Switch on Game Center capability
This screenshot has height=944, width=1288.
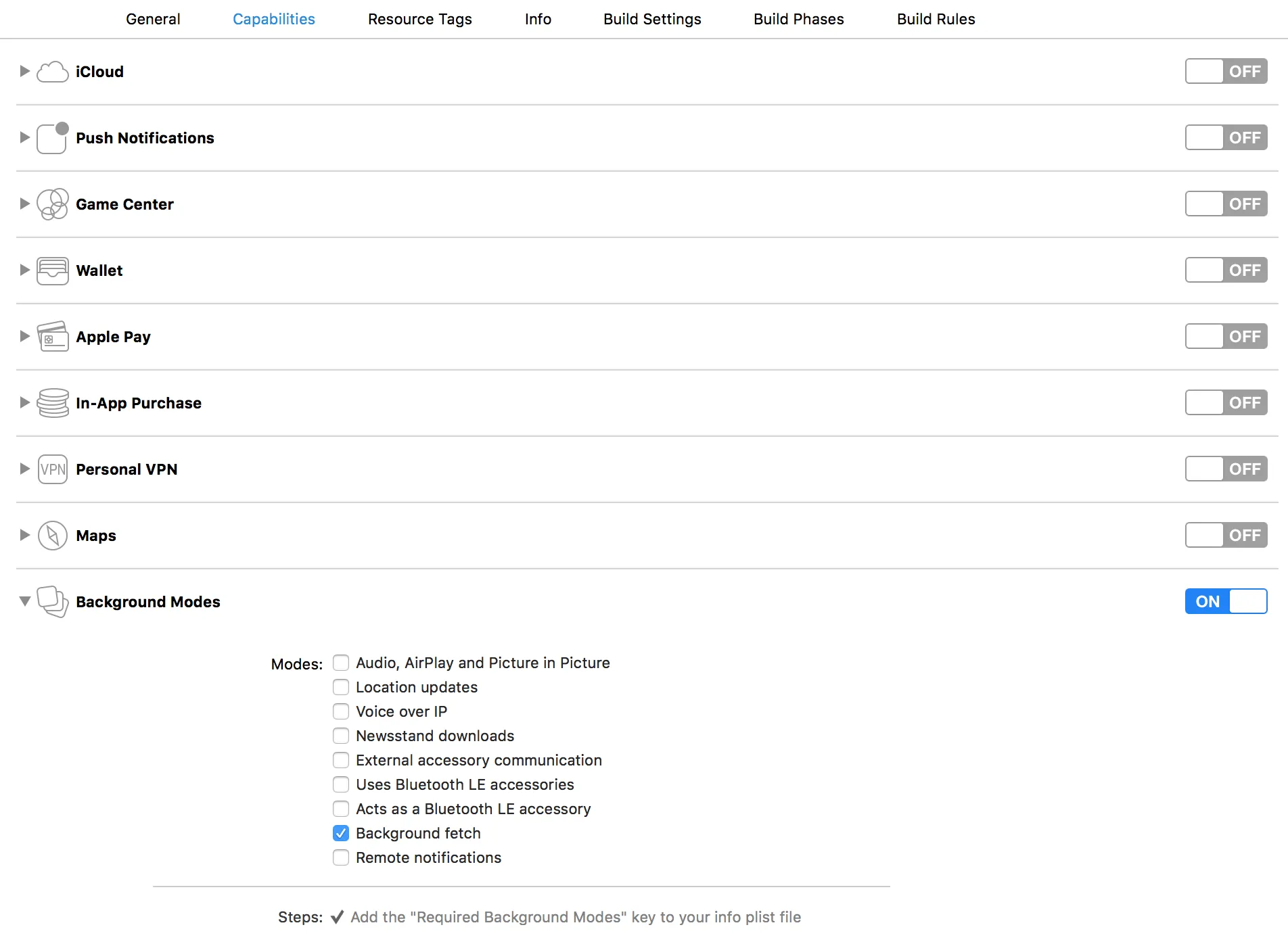[1226, 204]
